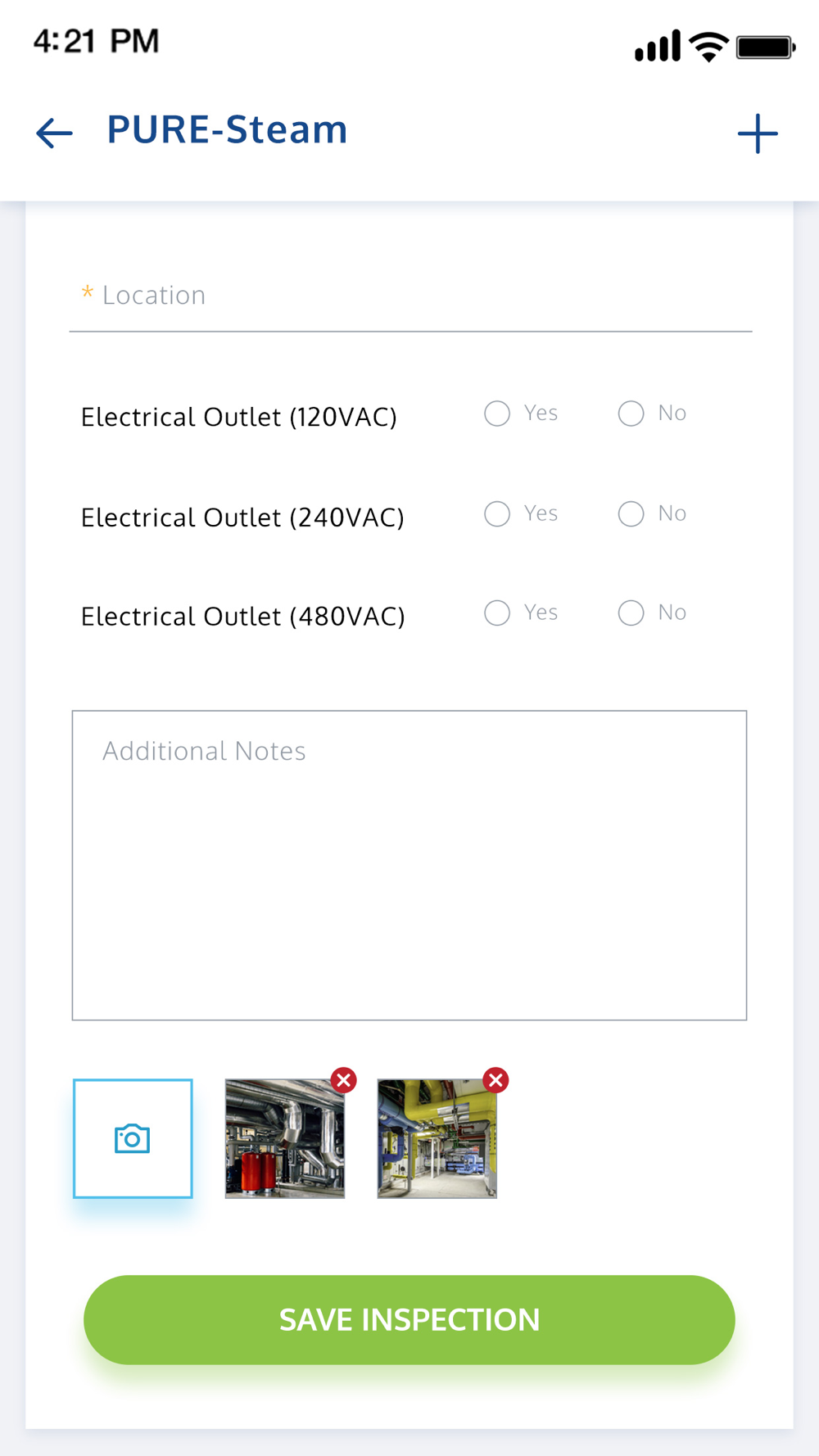Tap the battery status icon
Viewport: 819px width, 1456px height.
pyautogui.click(x=766, y=47)
